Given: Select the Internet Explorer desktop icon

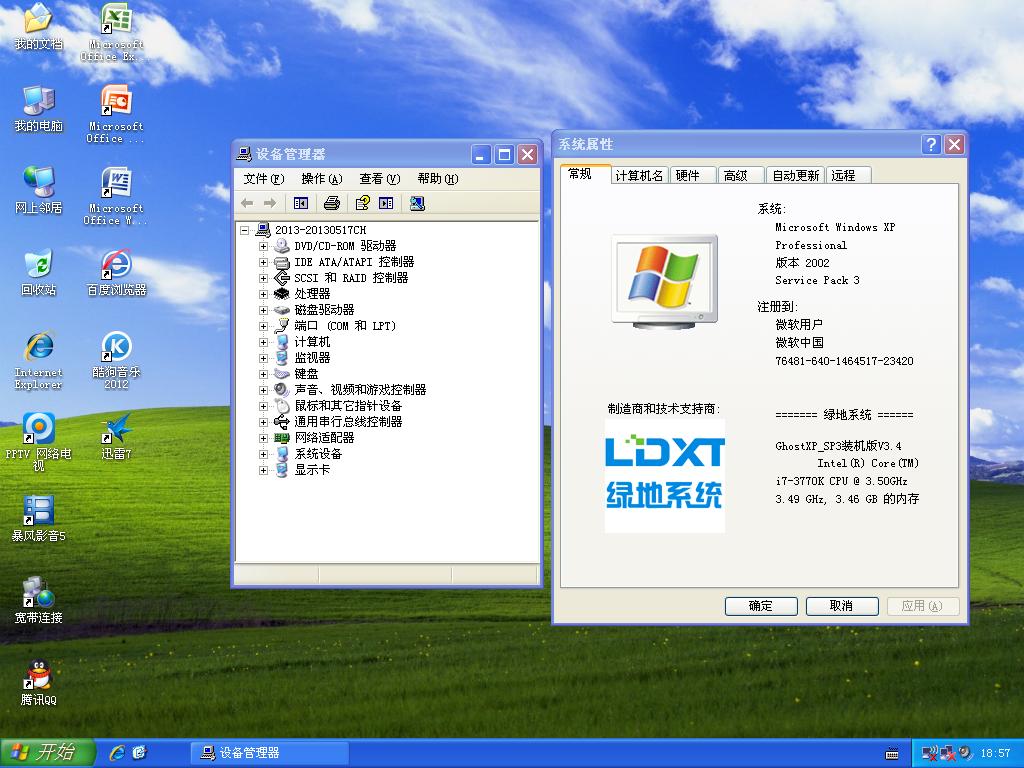Looking at the screenshot, I should tap(39, 360).
